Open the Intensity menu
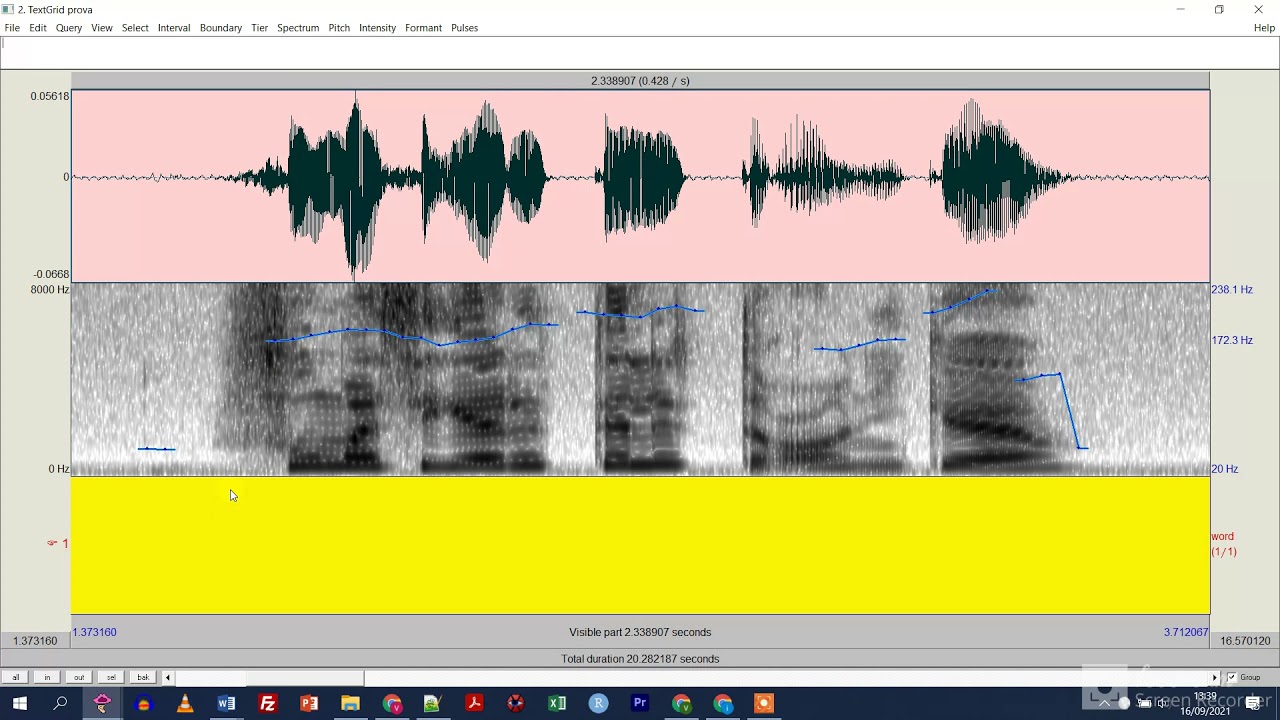Screen dimensions: 1280x720 (378, 28)
